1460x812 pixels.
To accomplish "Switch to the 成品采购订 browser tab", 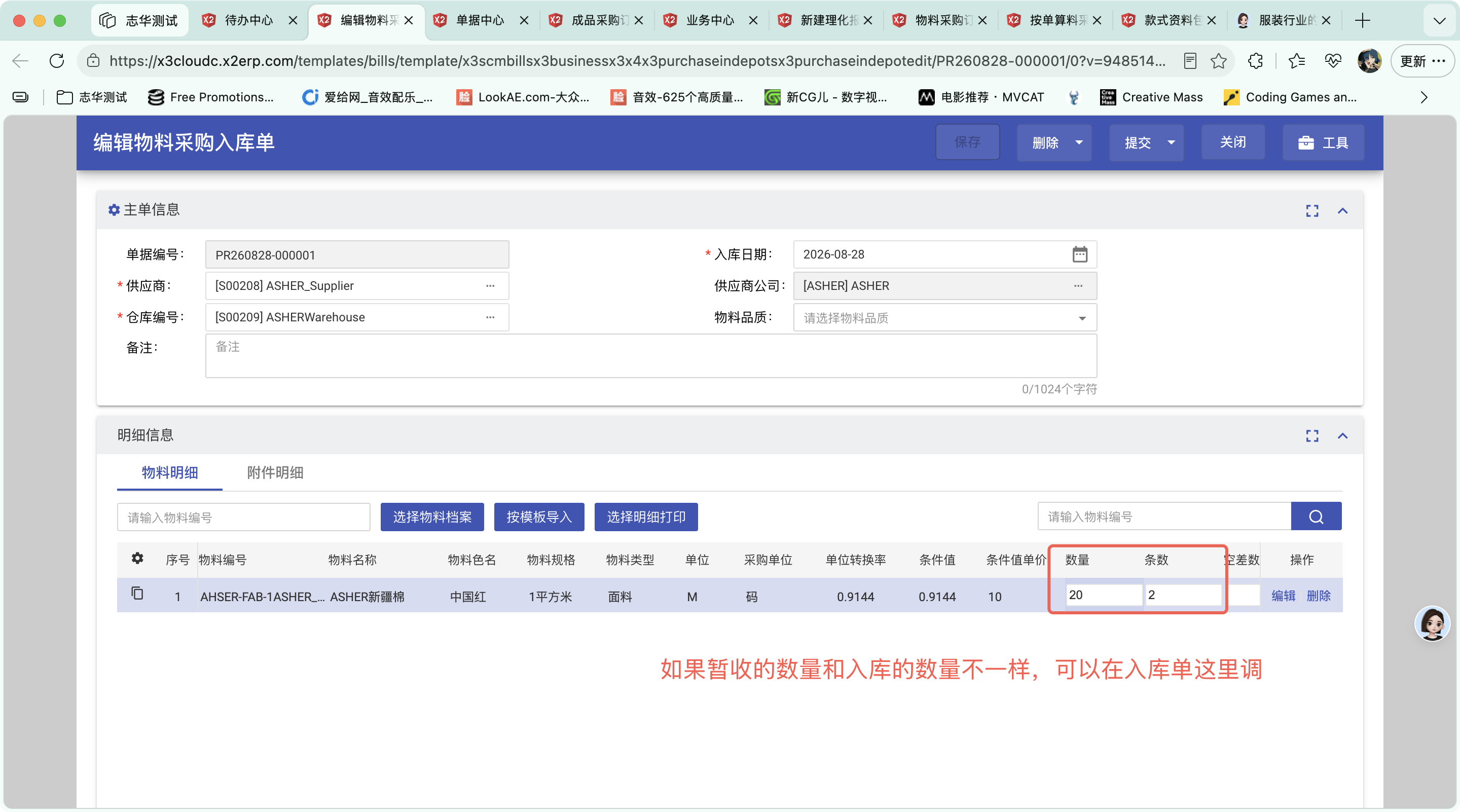I will 595,20.
